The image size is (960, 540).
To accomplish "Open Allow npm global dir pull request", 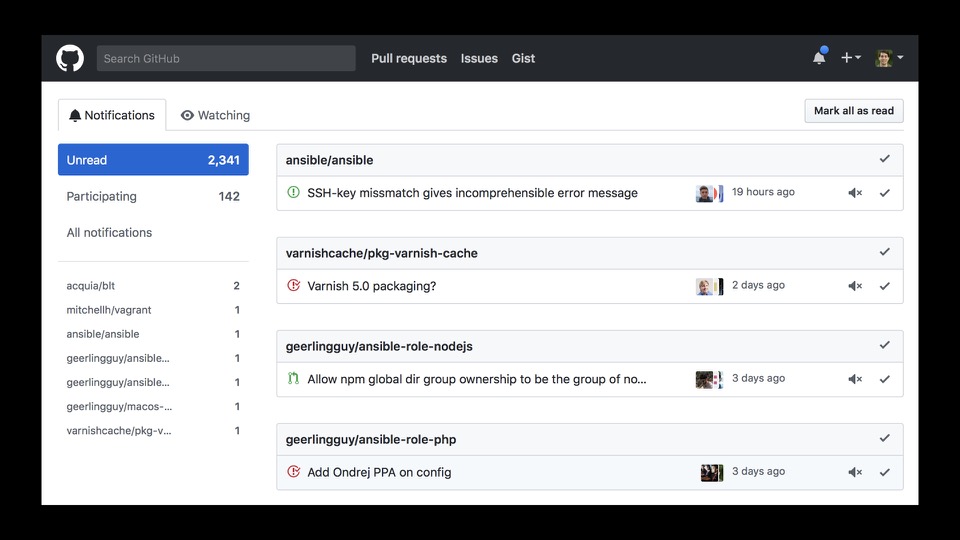I will pos(476,379).
